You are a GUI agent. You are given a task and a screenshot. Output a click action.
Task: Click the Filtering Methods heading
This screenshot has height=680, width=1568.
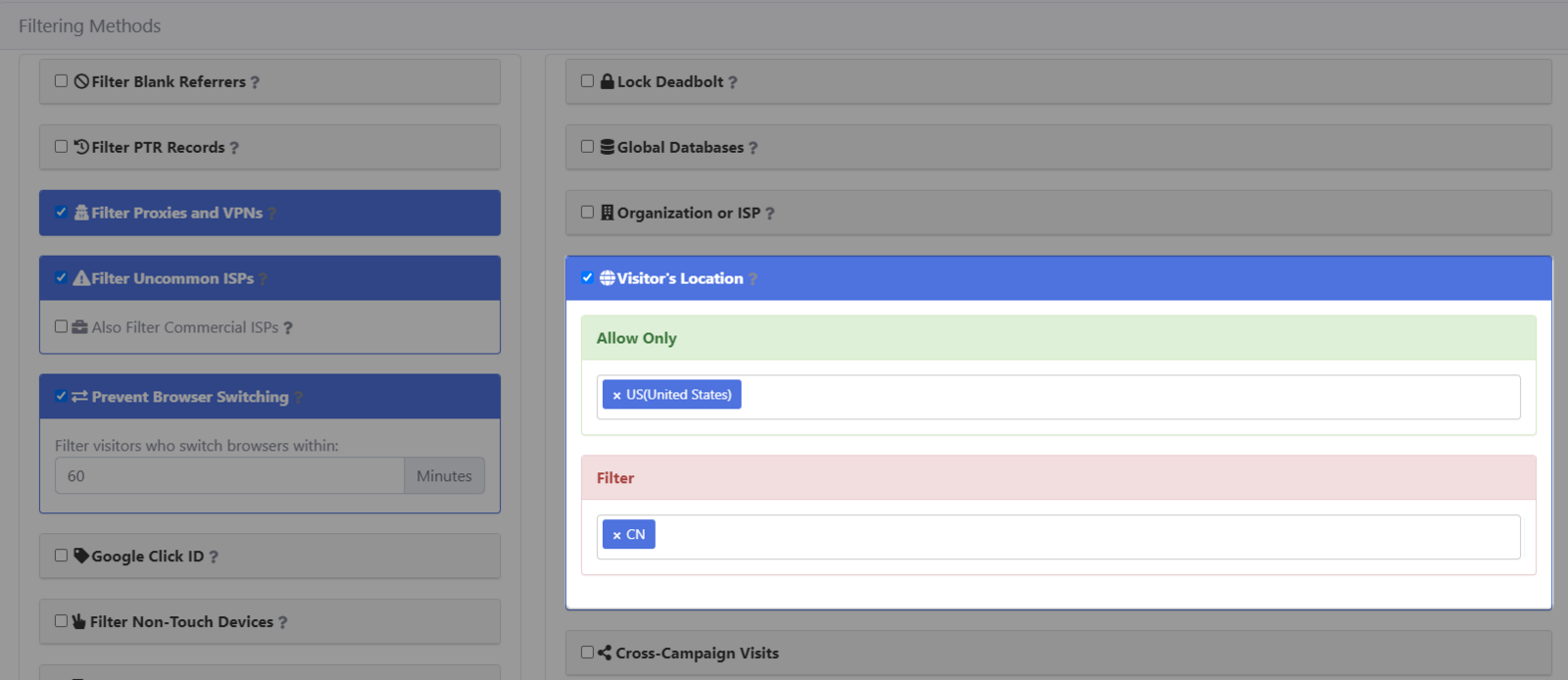coord(89,26)
